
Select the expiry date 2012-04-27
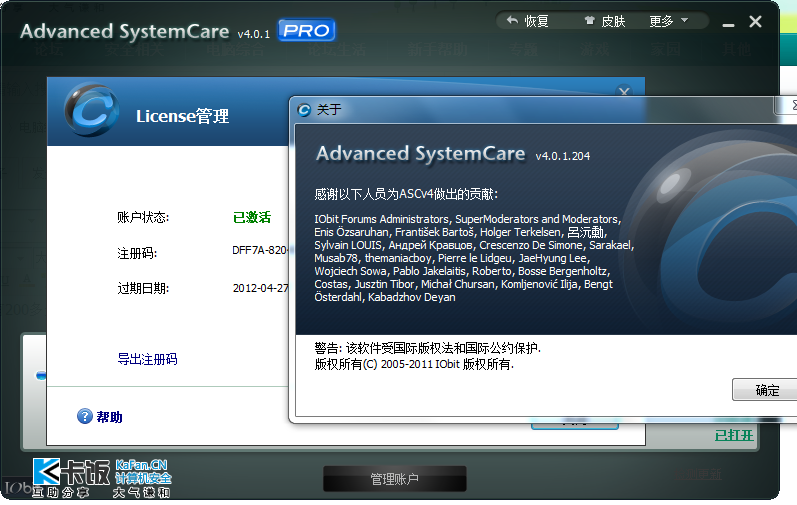click(x=260, y=288)
